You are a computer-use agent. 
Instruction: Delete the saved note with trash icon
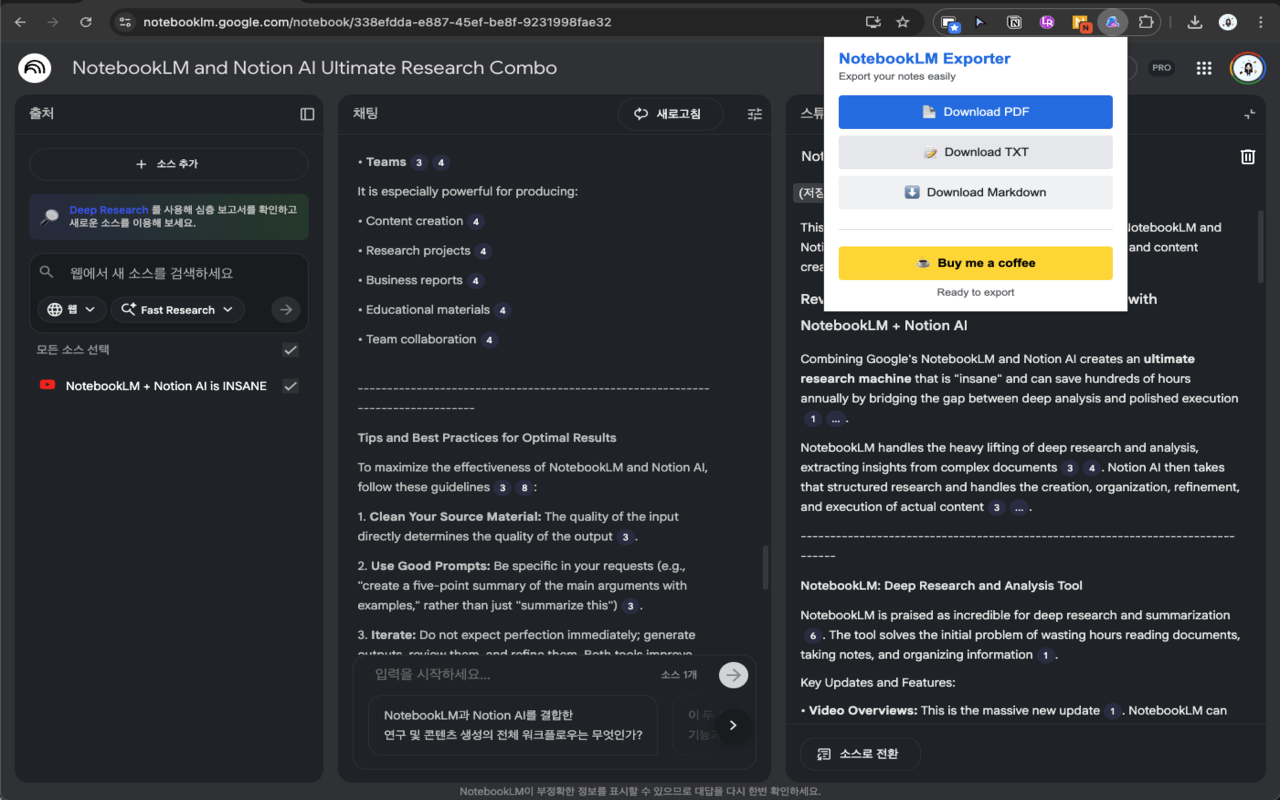(x=1247, y=156)
